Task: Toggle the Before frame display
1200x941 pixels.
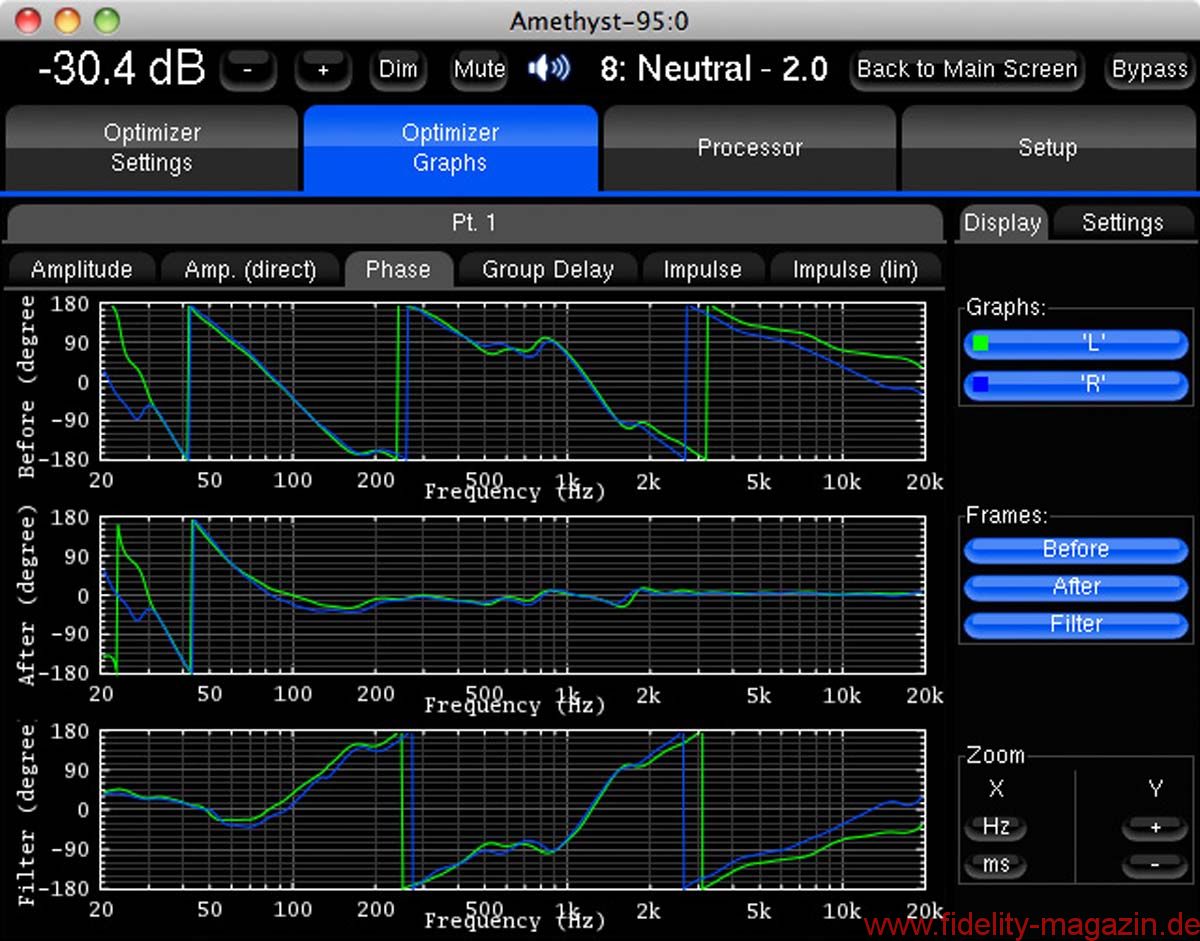Action: click(x=1076, y=549)
